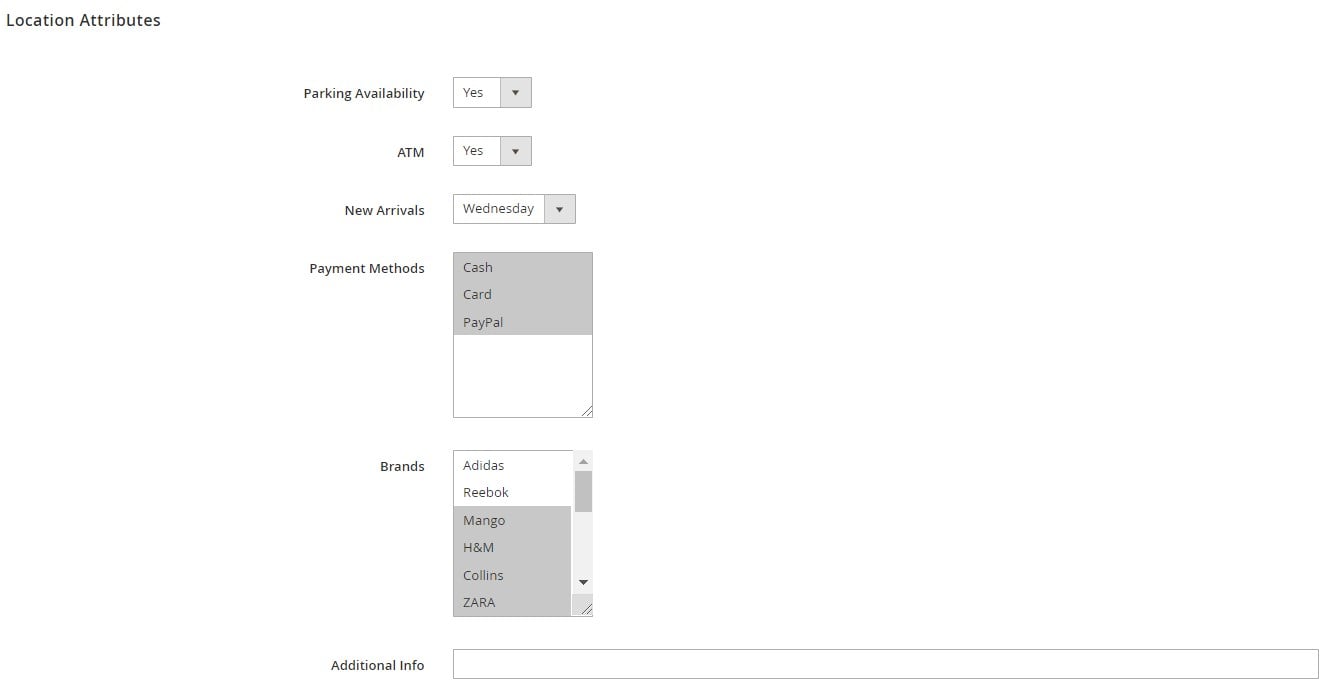Select Cash in Payment Methods

click(x=522, y=267)
